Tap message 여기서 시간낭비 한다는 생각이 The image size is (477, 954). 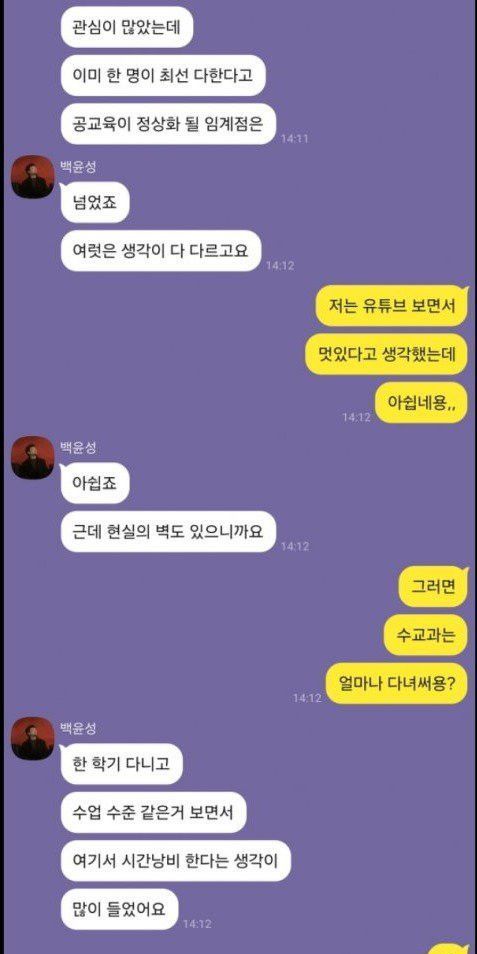[176, 860]
